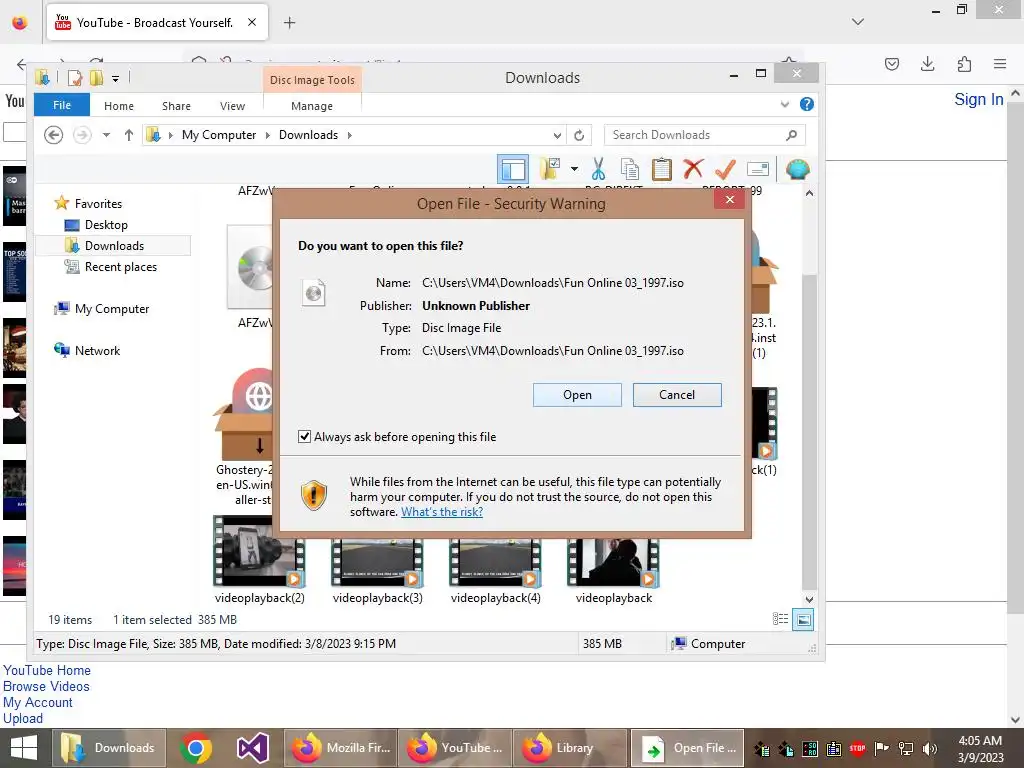
Task: Switch to the Home ribbon tab
Action: coord(119,106)
